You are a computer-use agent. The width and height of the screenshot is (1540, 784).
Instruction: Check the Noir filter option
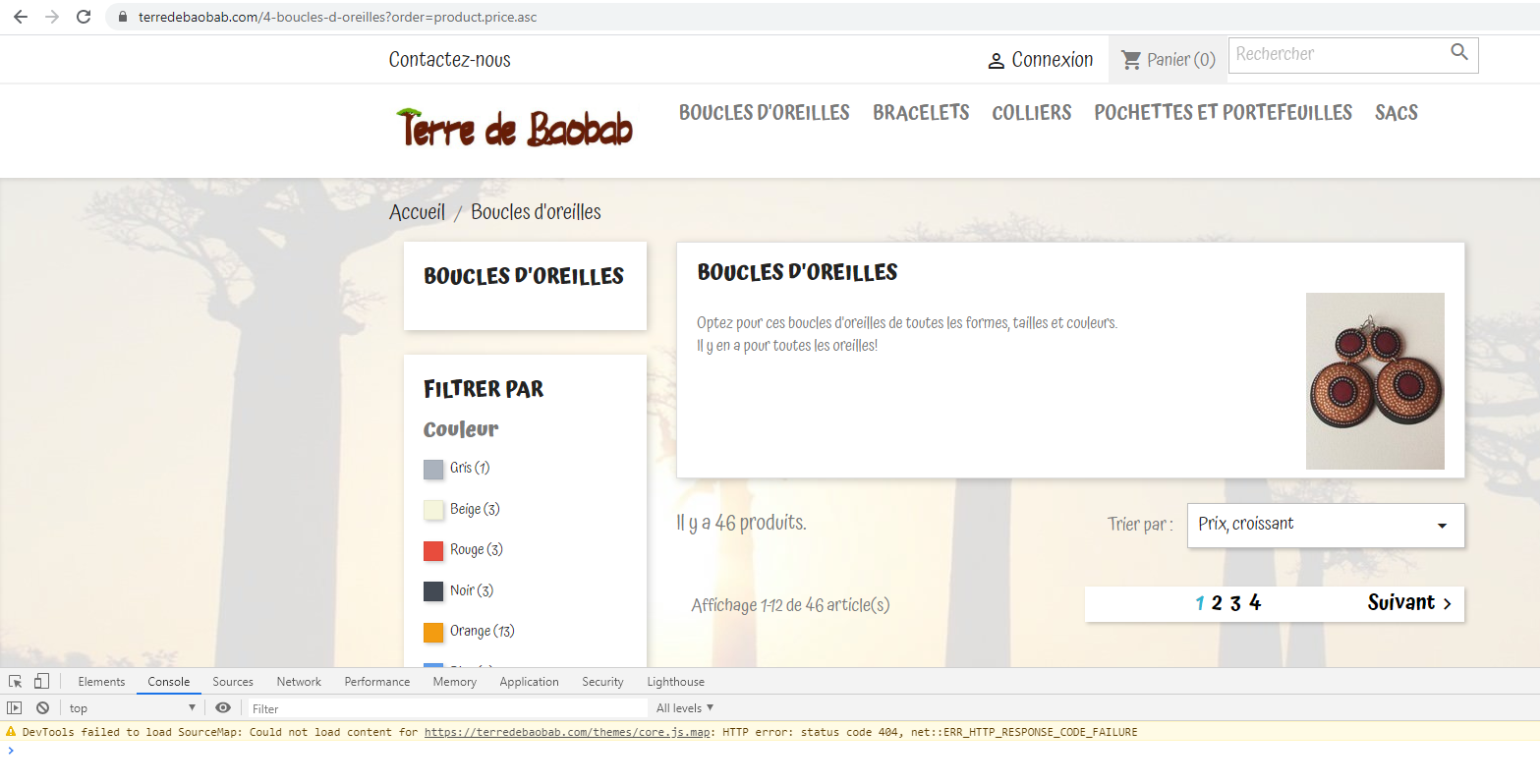coord(433,590)
